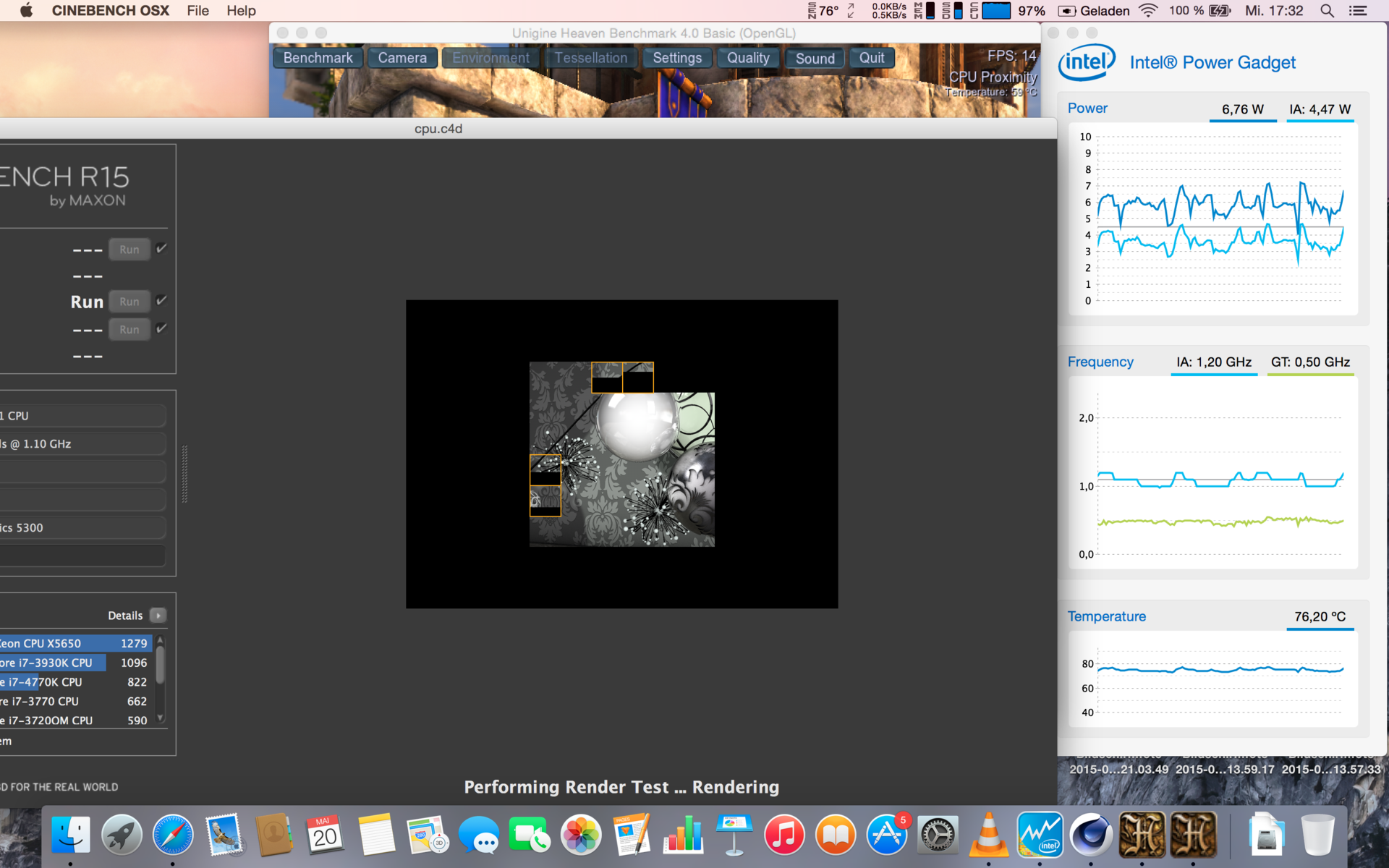Open Intel Power Gadget in the dock
The image size is (1389, 868).
(x=1040, y=835)
